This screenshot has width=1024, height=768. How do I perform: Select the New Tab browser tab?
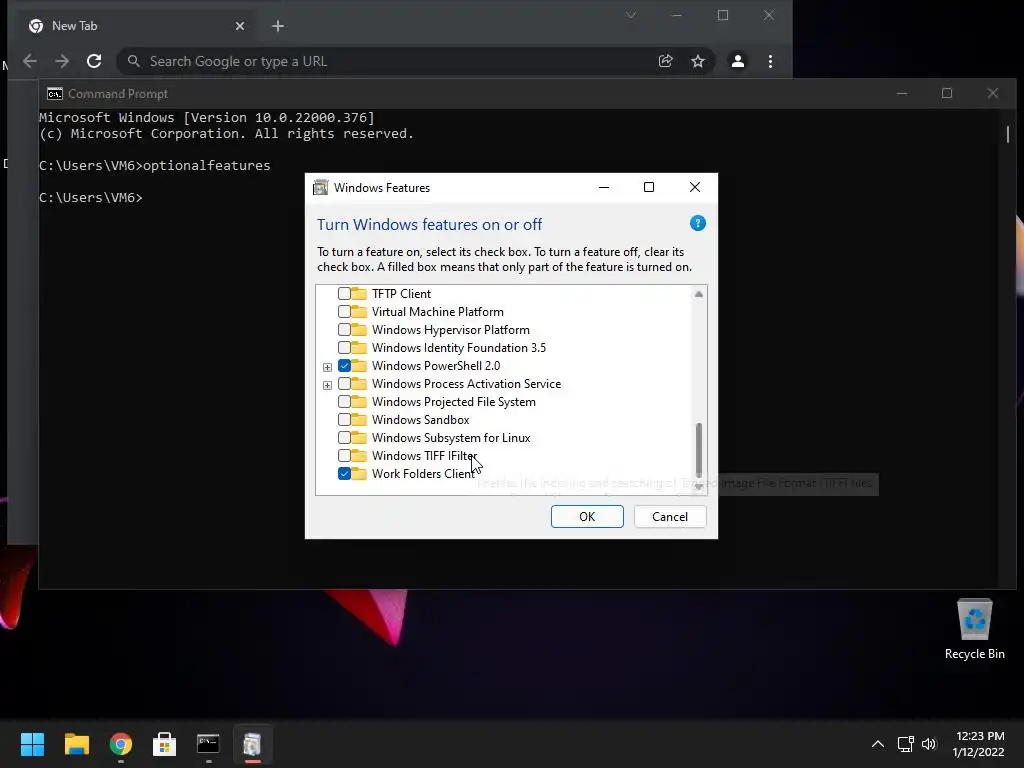135,25
